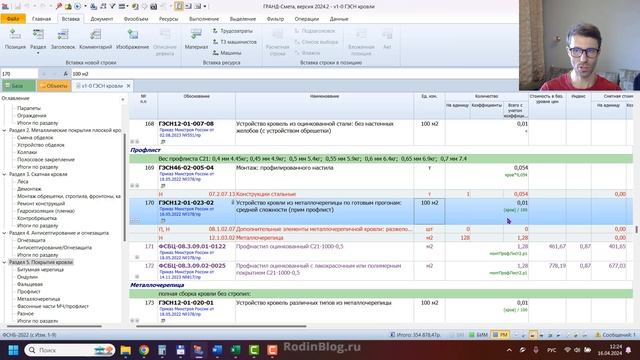Close the v1-0 ГЭСН кровли document tab
Image resolution: width=640 pixels, height=360 pixels.
coord(129,86)
